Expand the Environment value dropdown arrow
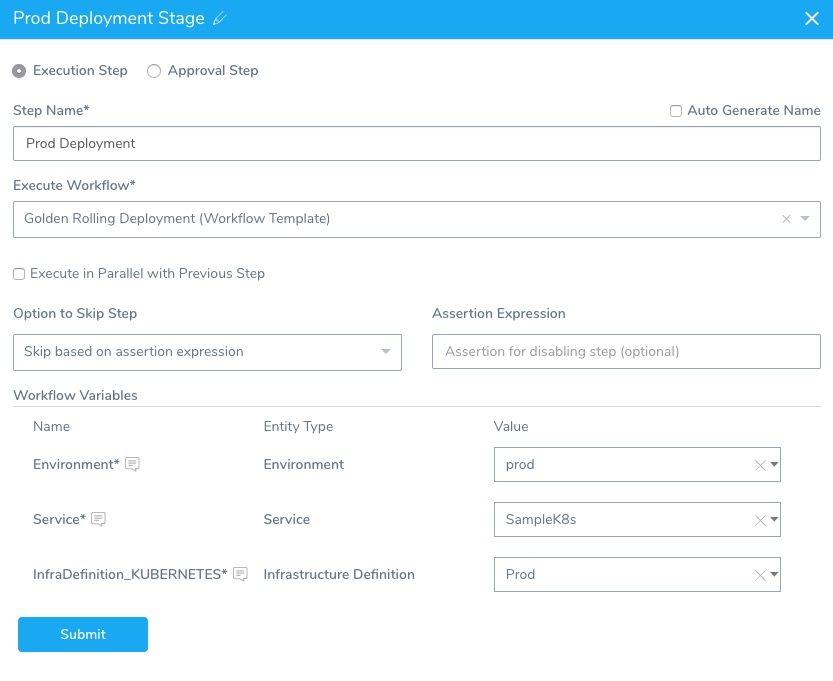This screenshot has height=681, width=833. 774,464
